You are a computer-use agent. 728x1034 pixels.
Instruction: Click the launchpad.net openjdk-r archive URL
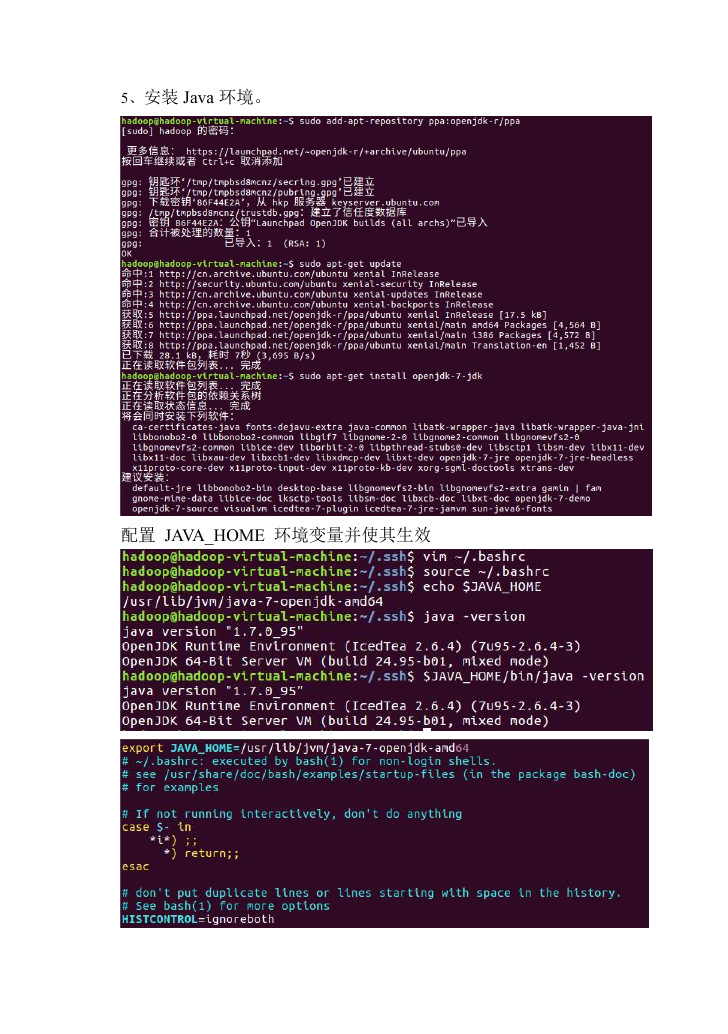coord(326,152)
